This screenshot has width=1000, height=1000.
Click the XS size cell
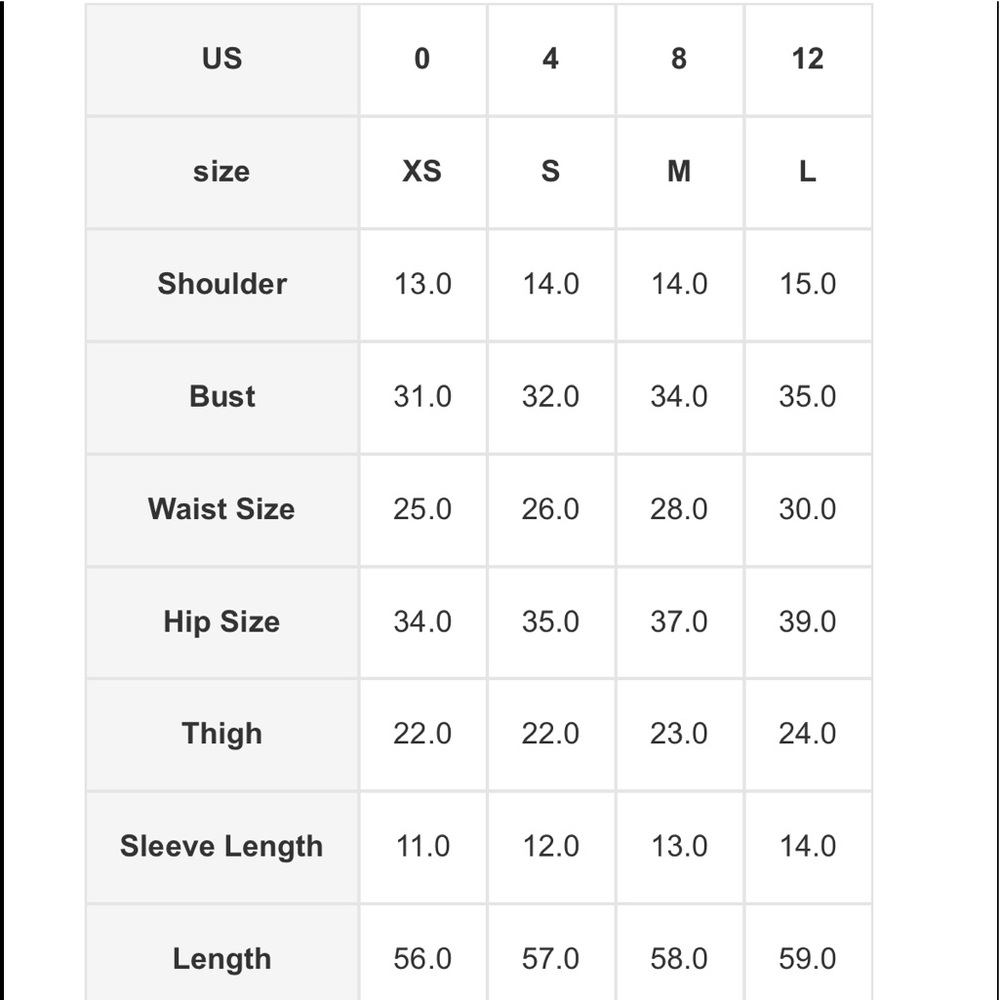pyautogui.click(x=423, y=172)
